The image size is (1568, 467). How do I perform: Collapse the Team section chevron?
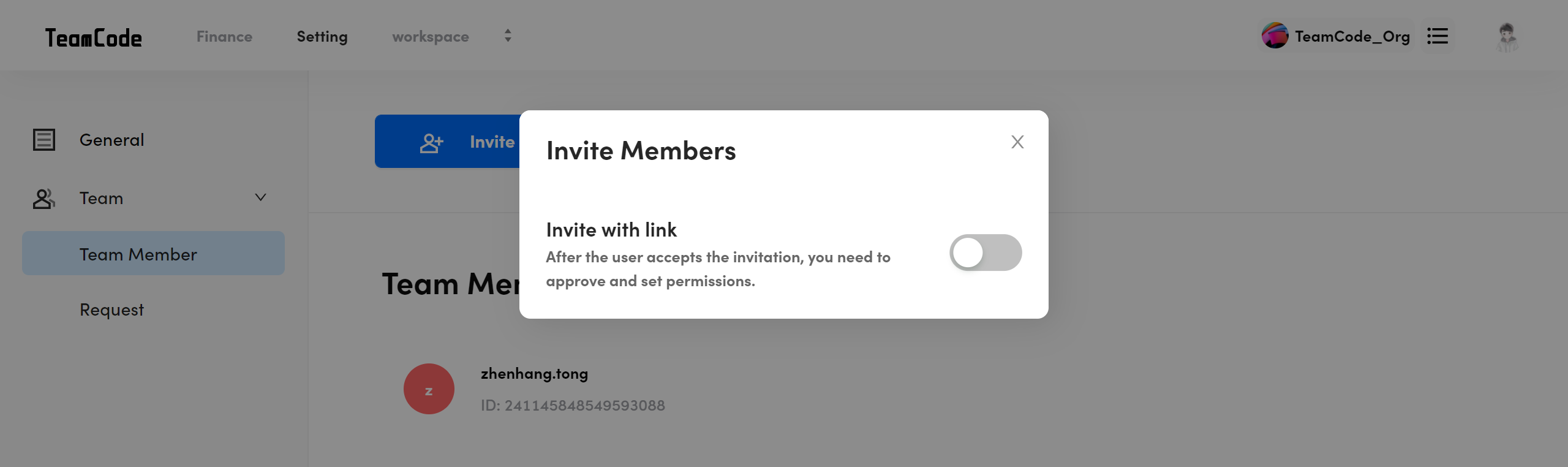pyautogui.click(x=260, y=197)
